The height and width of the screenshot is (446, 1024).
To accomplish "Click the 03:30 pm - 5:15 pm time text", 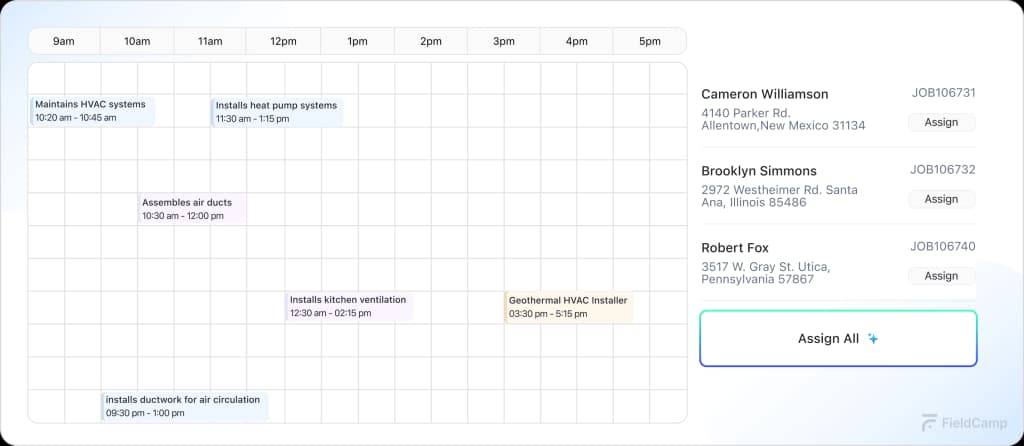I will coord(548,314).
